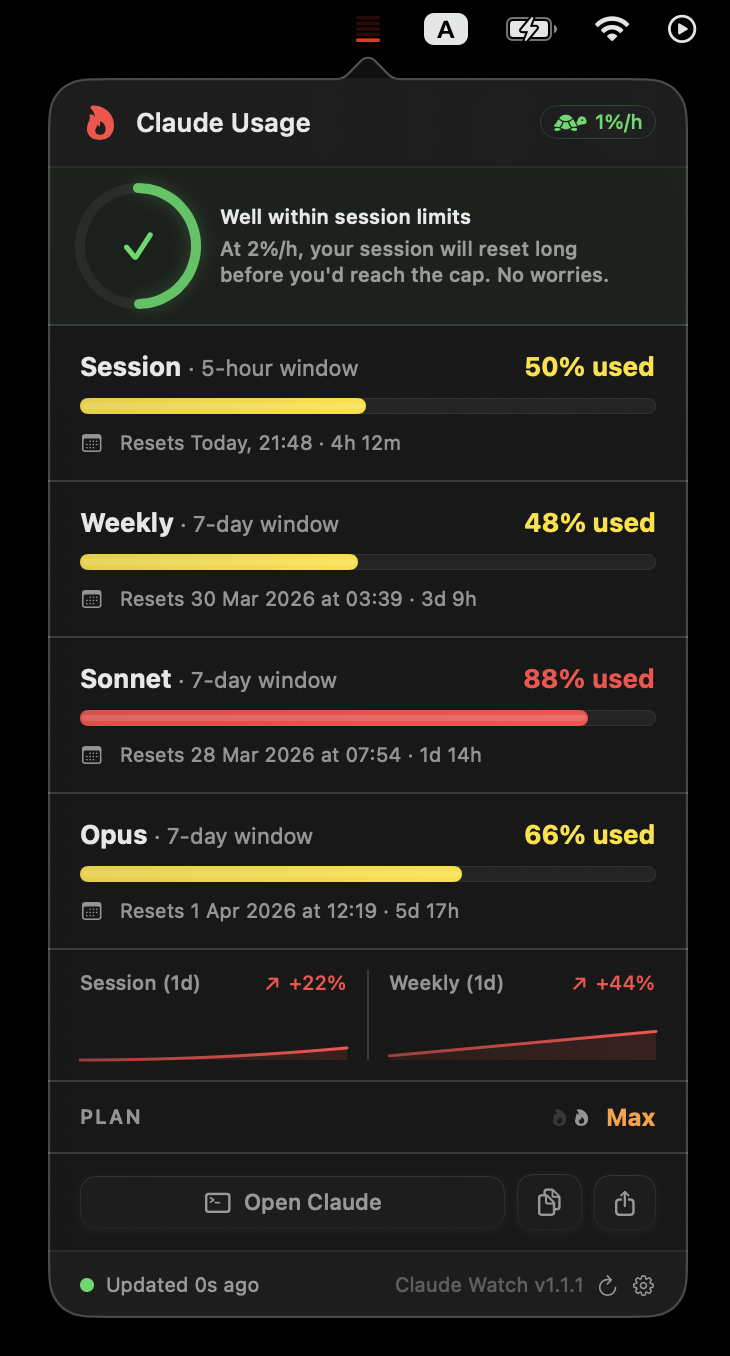Click the refresh icon next to version
Image resolution: width=730 pixels, height=1356 pixels.
607,1286
